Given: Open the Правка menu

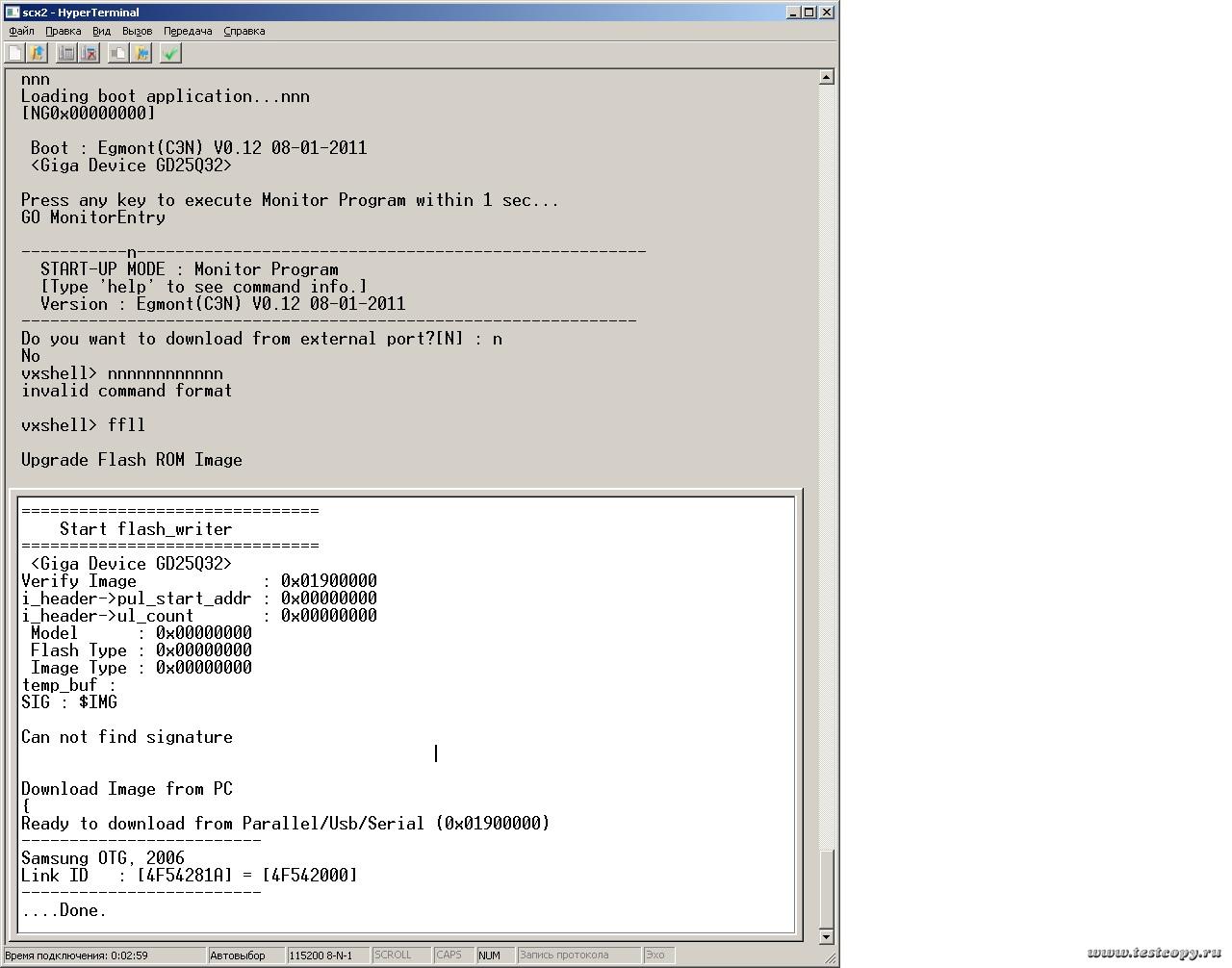Looking at the screenshot, I should click(x=63, y=31).
